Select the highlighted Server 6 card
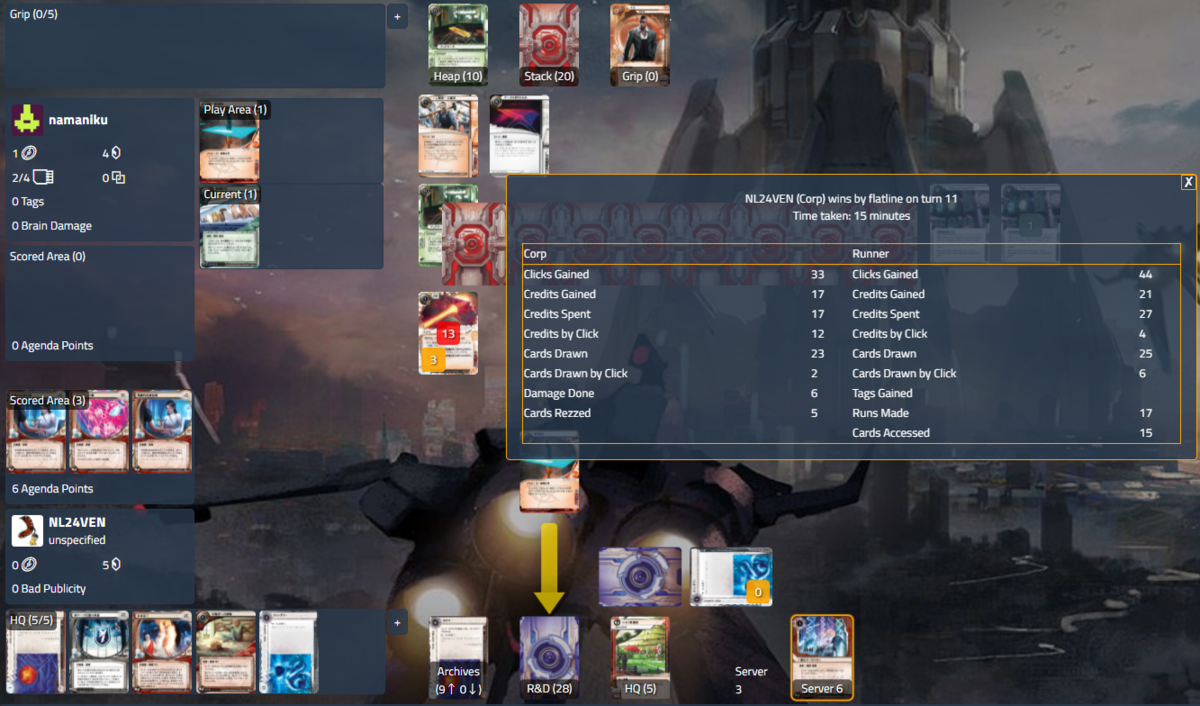1200x706 pixels. [x=822, y=657]
